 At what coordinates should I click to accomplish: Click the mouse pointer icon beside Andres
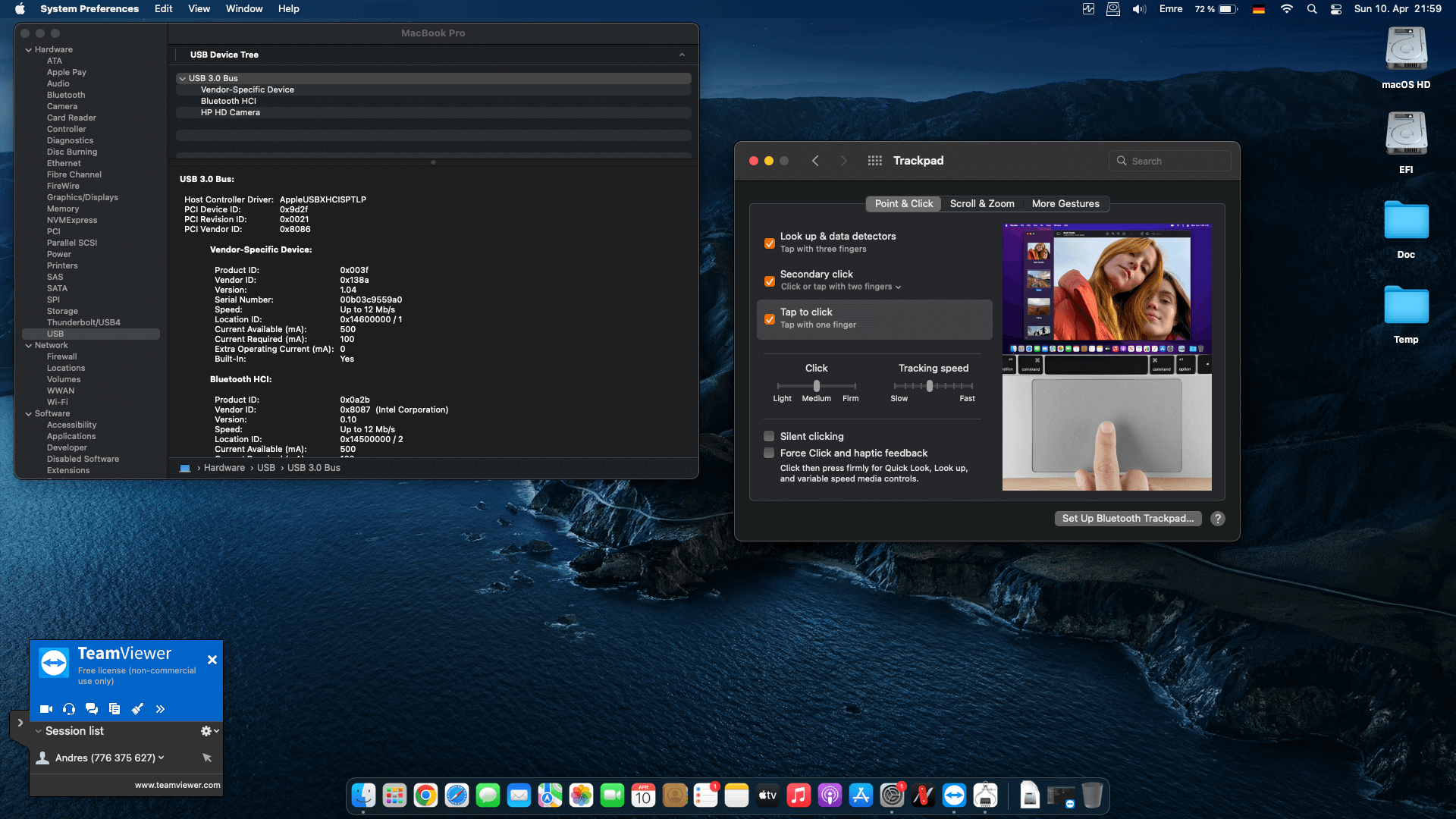(207, 758)
